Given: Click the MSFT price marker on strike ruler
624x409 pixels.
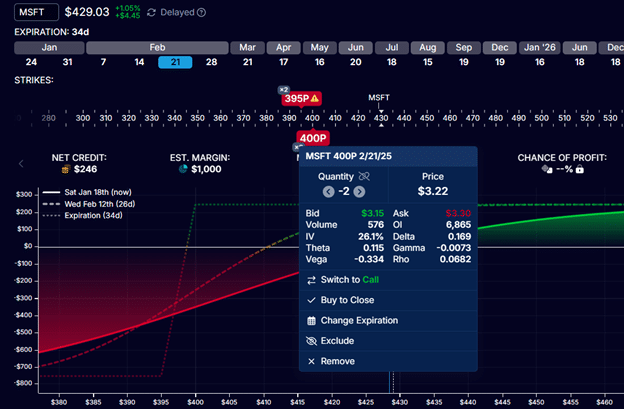Looking at the screenshot, I should click(x=379, y=98).
